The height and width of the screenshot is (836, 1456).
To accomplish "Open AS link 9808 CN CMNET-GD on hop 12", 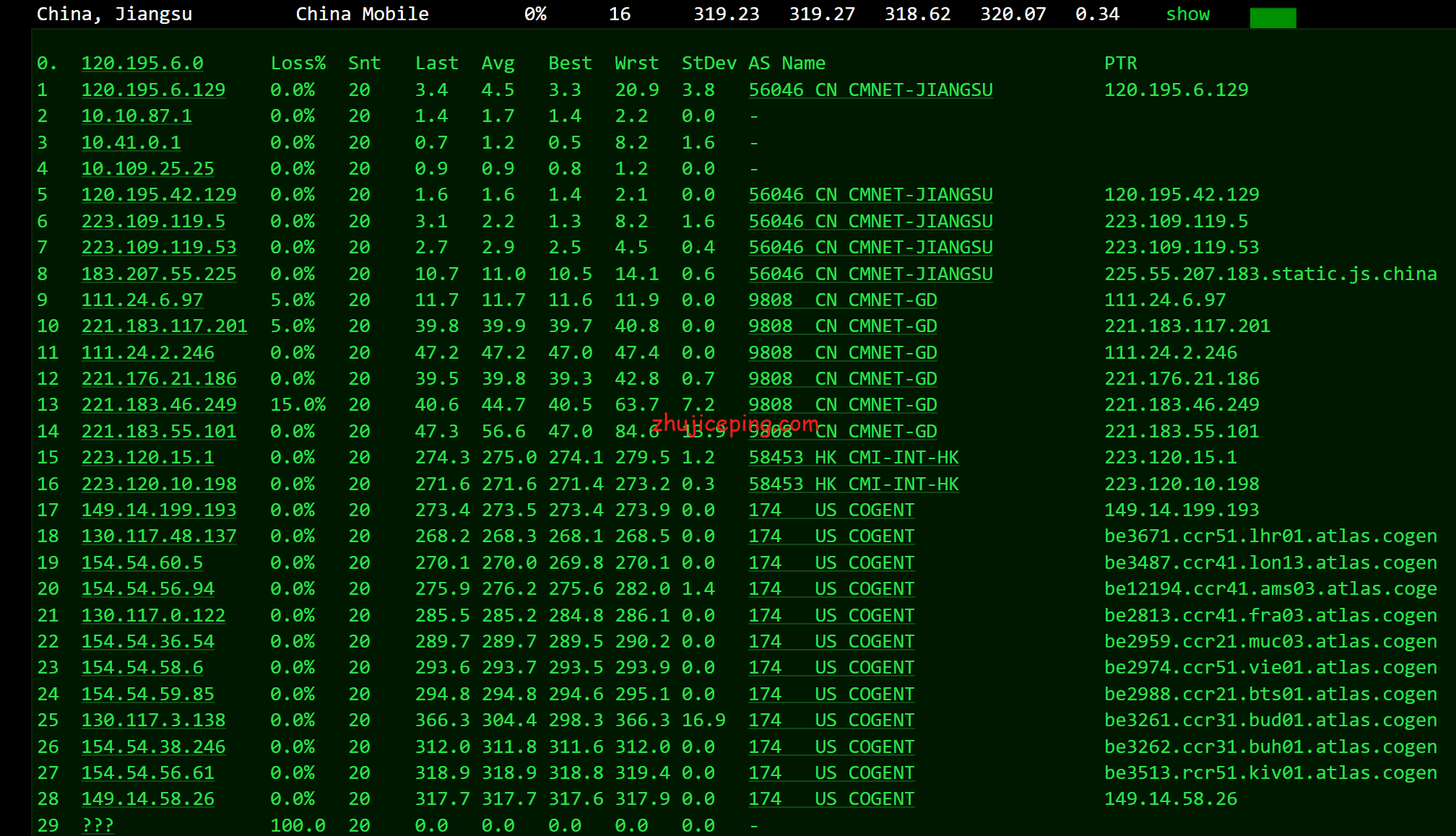I will 843,378.
